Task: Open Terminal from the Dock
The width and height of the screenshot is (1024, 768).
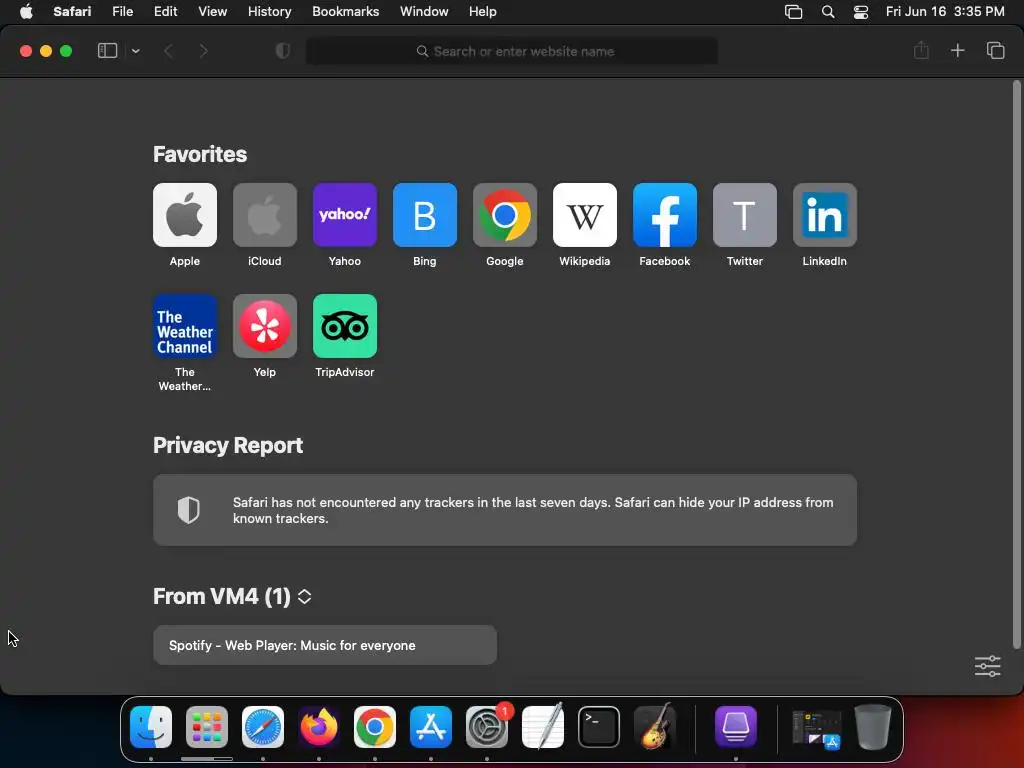Action: point(599,727)
